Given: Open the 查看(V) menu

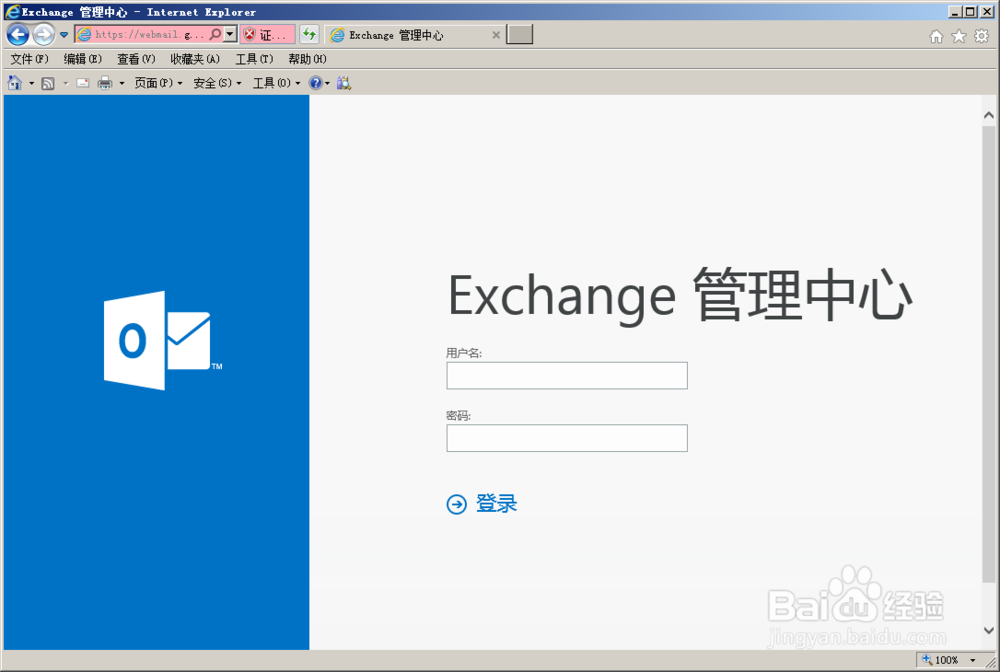Looking at the screenshot, I should pyautogui.click(x=136, y=59).
